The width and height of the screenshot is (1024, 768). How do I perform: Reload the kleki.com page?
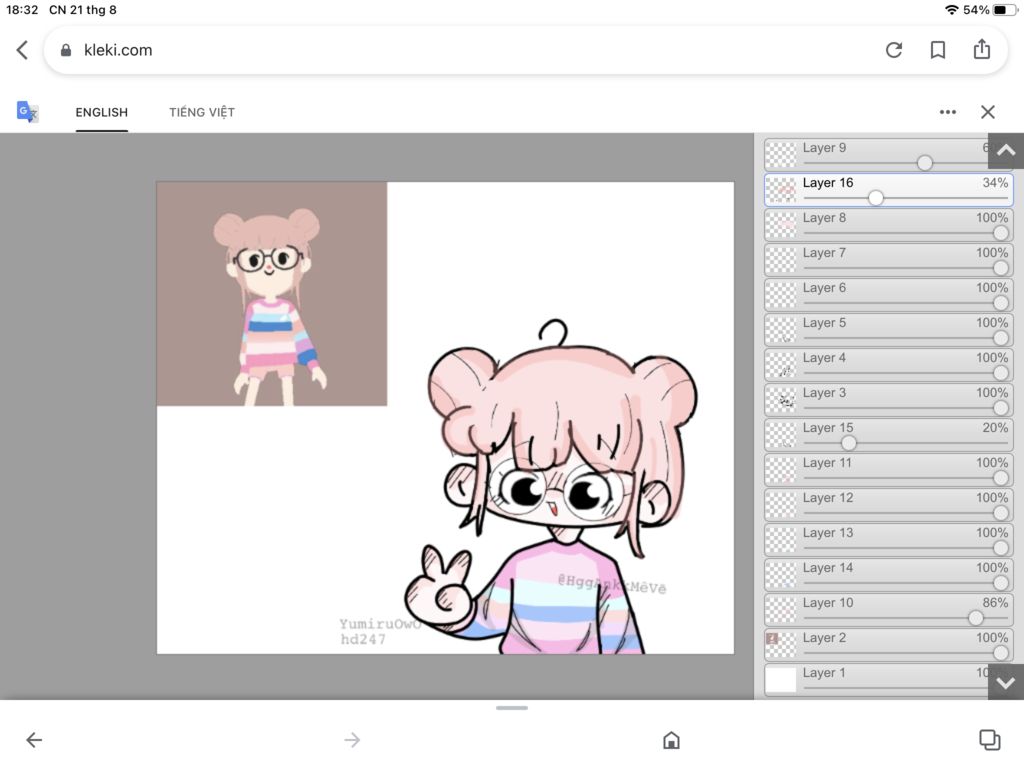tap(893, 50)
